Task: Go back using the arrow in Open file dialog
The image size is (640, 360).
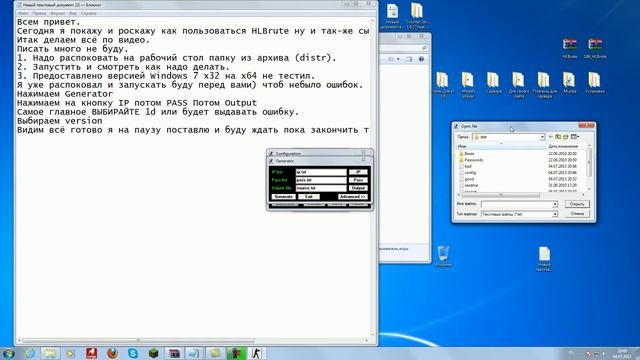Action: [551, 137]
